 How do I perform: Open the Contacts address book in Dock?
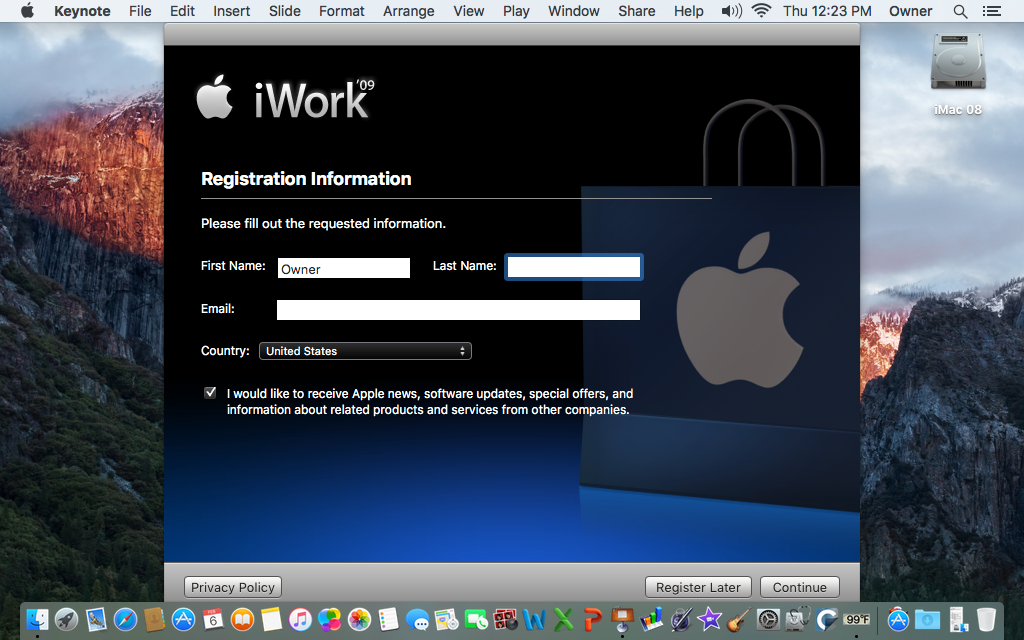155,619
